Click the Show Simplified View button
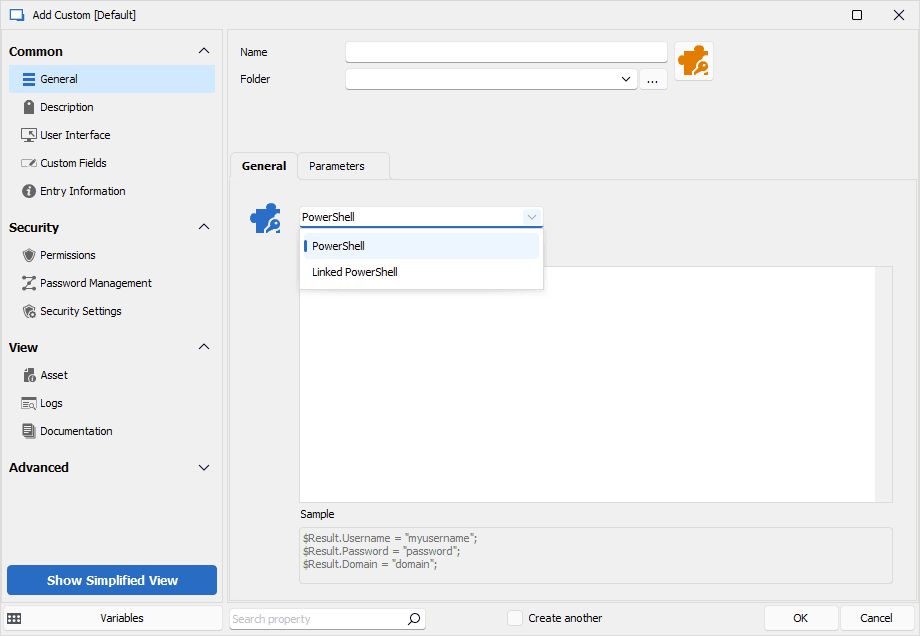 tap(112, 580)
